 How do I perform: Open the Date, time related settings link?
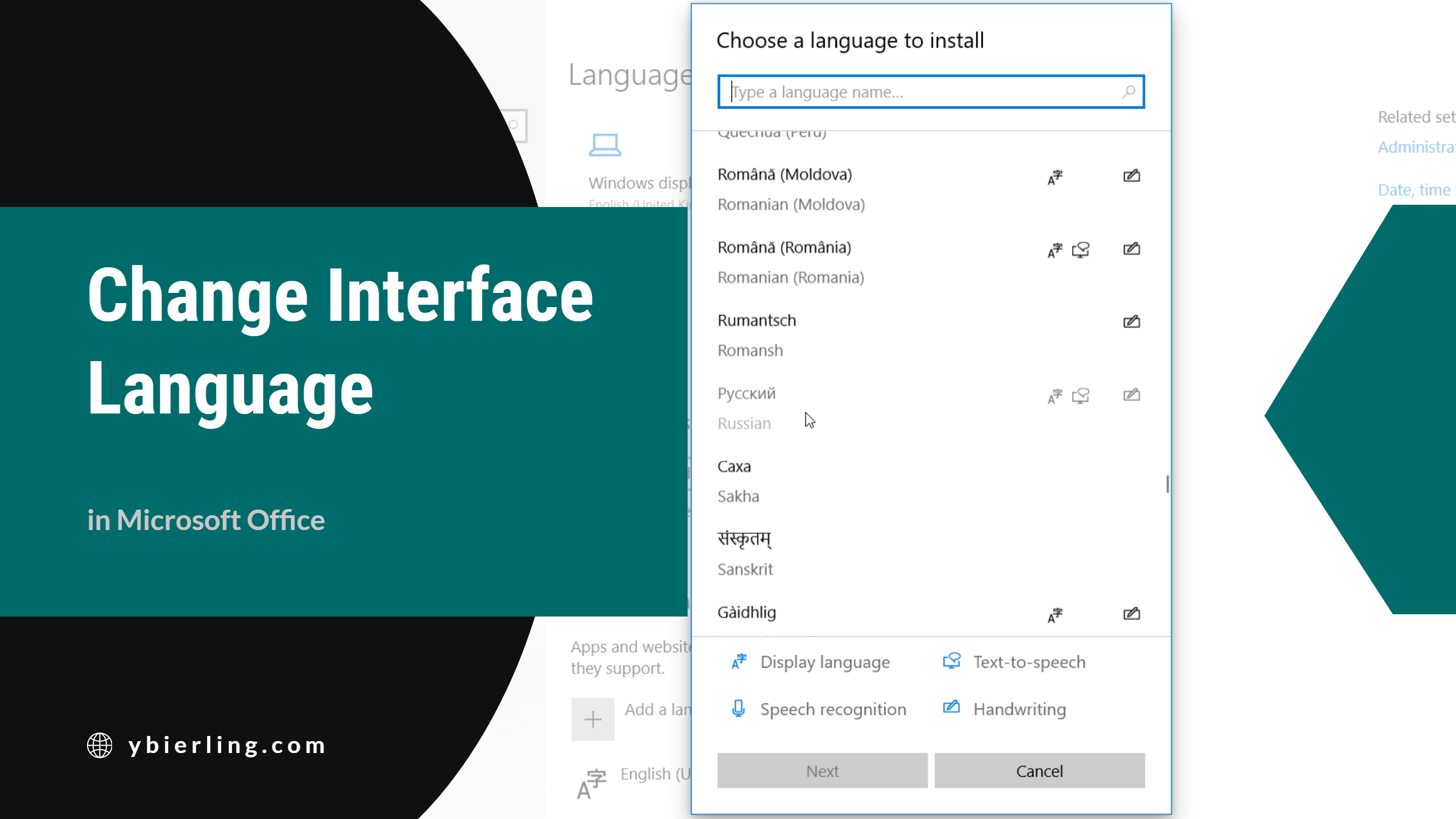pos(1414,190)
